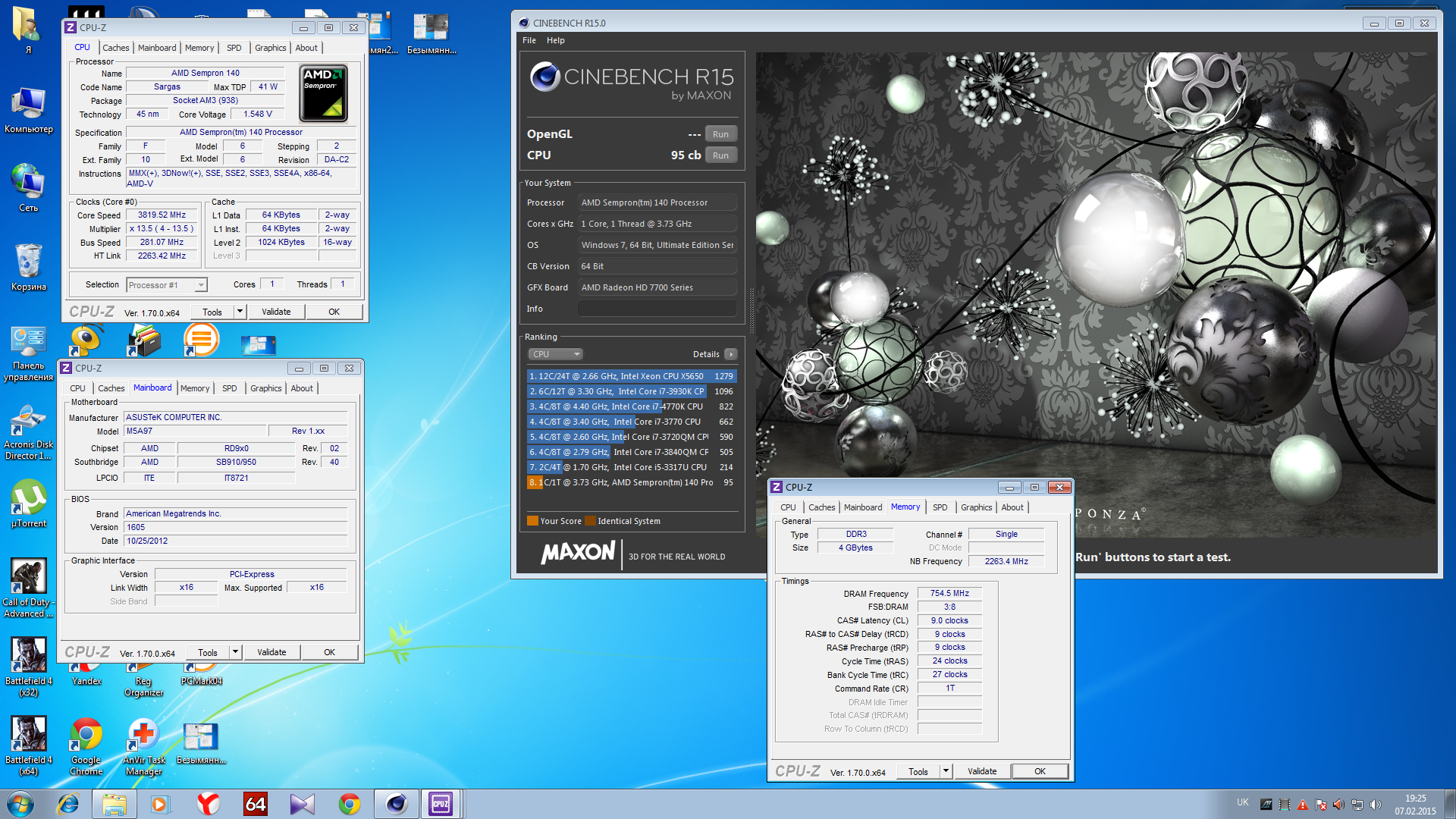Switch to Caches tab in CPU-tab CPU-Z window
This screenshot has height=819, width=1456.
pyautogui.click(x=116, y=48)
